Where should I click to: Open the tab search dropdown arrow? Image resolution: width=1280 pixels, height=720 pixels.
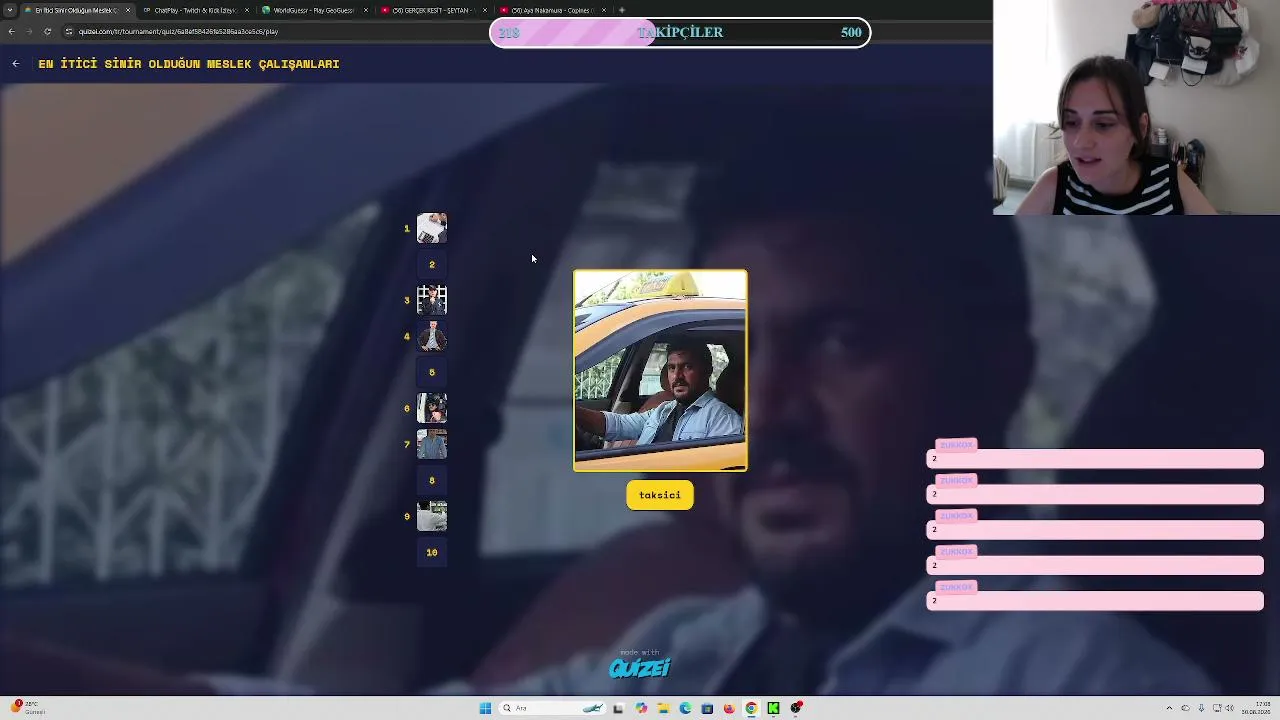click(10, 10)
